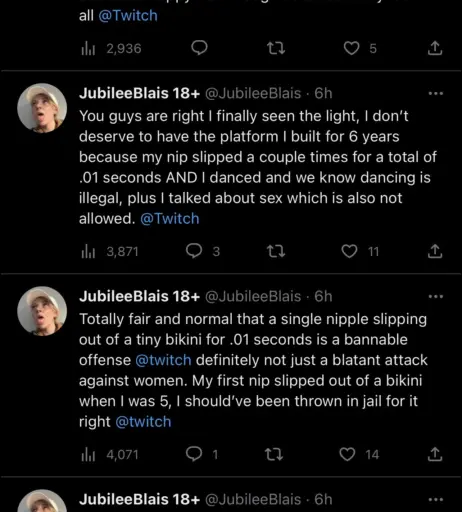Share the tweet with 4,071 views
Screen dimensions: 462x512
pos(435,454)
